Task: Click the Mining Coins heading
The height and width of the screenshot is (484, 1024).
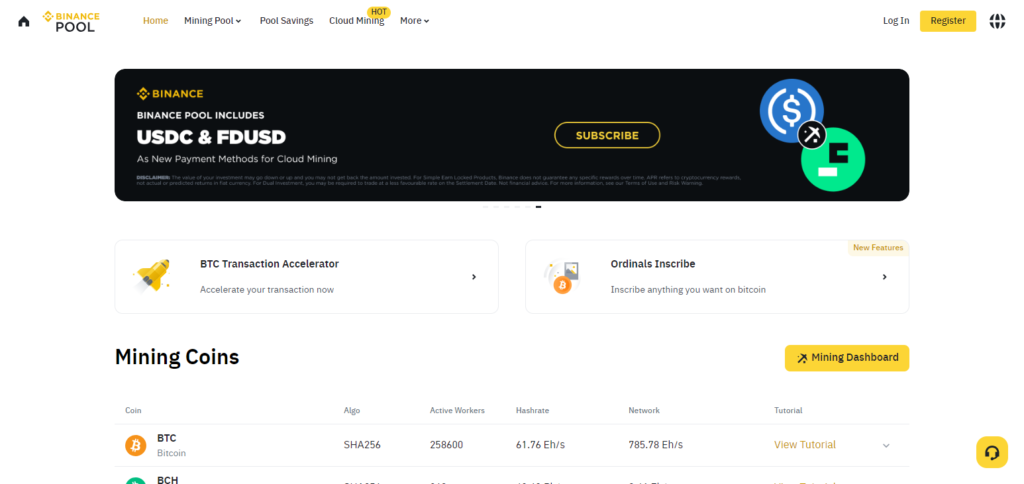Action: click(177, 357)
